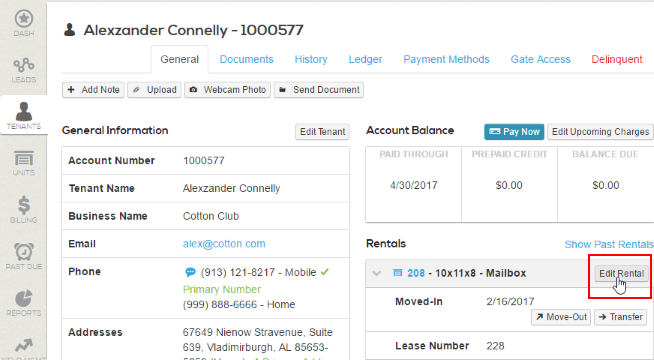Collapse the rental 208 chevron
The height and width of the screenshot is (360, 654).
point(377,273)
